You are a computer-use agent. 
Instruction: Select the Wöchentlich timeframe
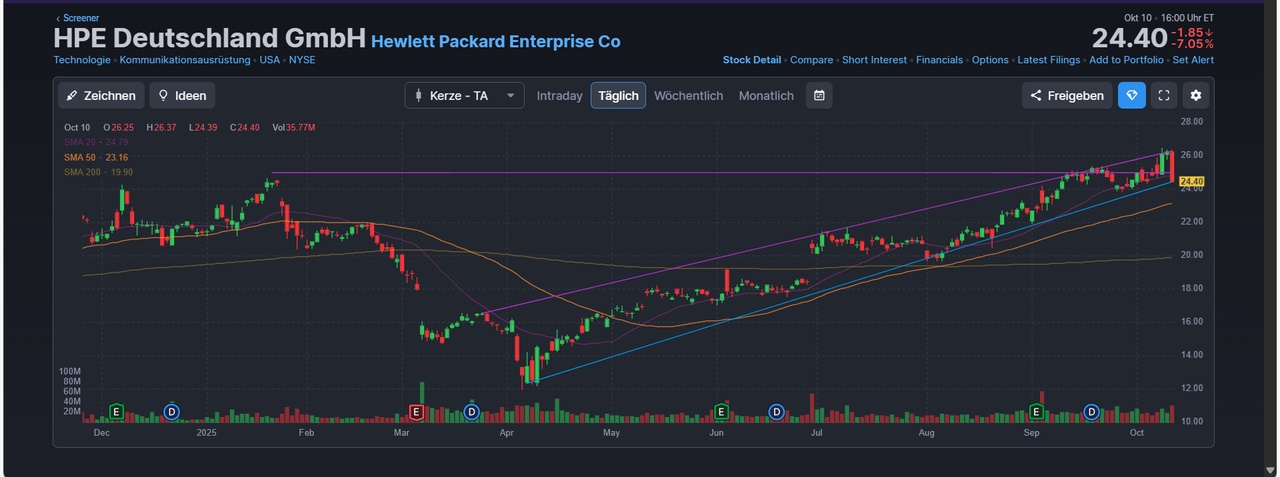pos(688,96)
